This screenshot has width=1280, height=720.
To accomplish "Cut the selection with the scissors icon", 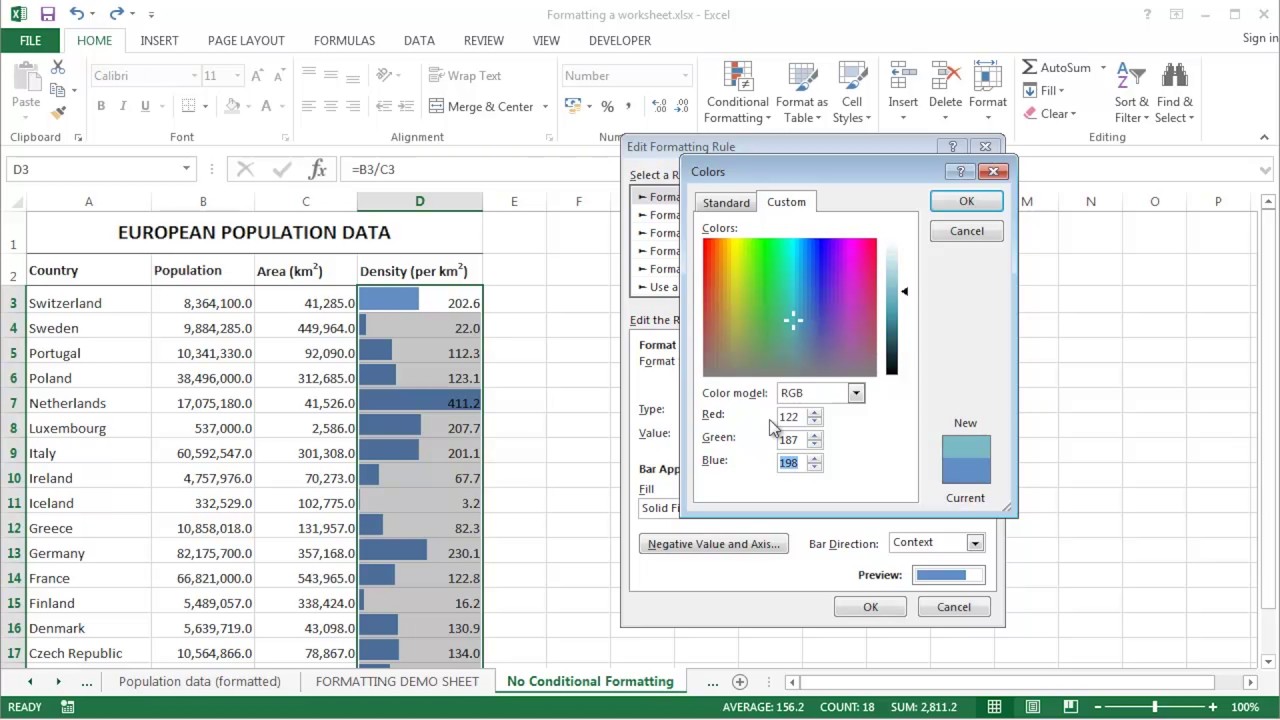I will (x=58, y=67).
